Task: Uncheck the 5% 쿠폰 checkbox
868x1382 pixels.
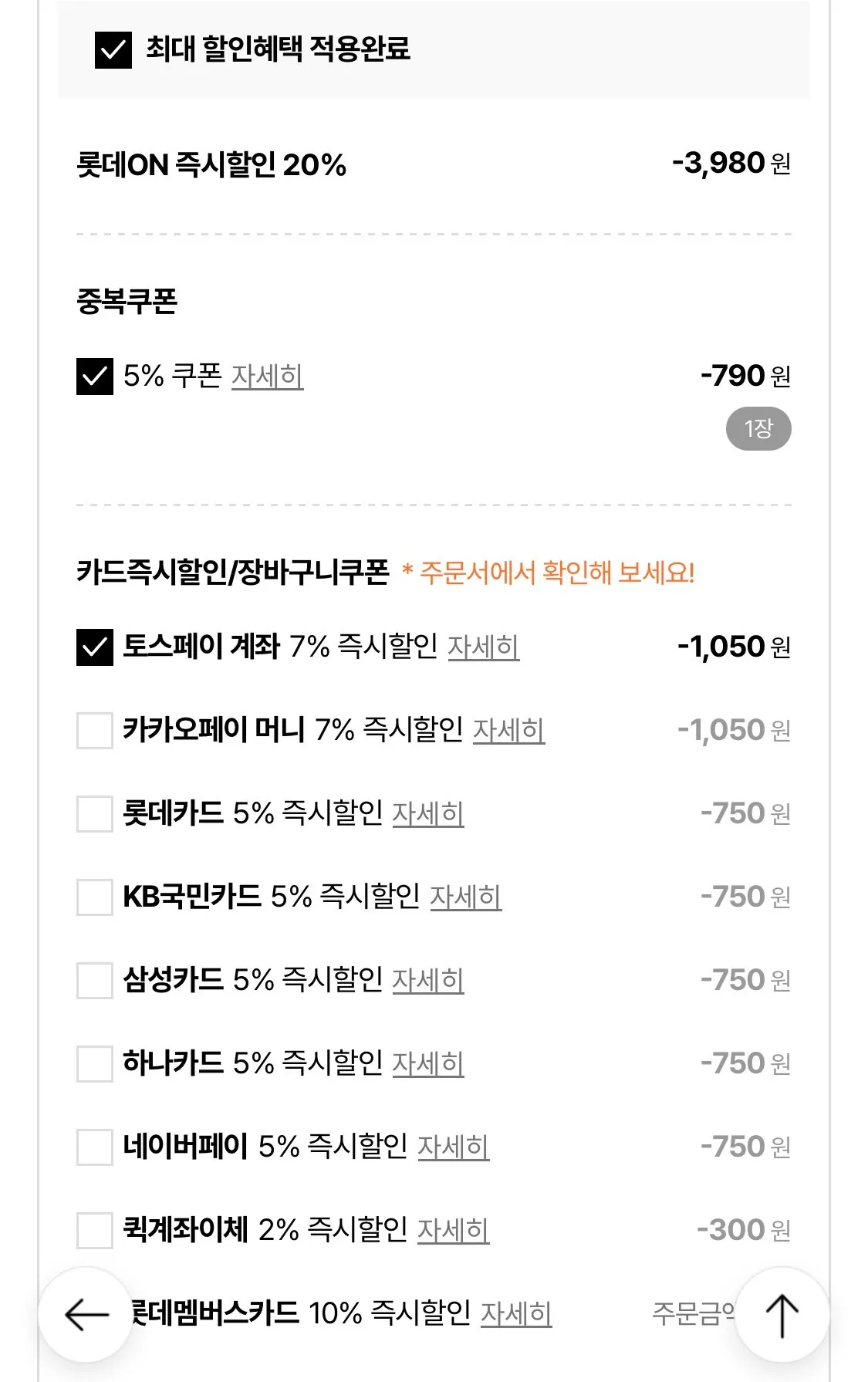Action: 94,377
